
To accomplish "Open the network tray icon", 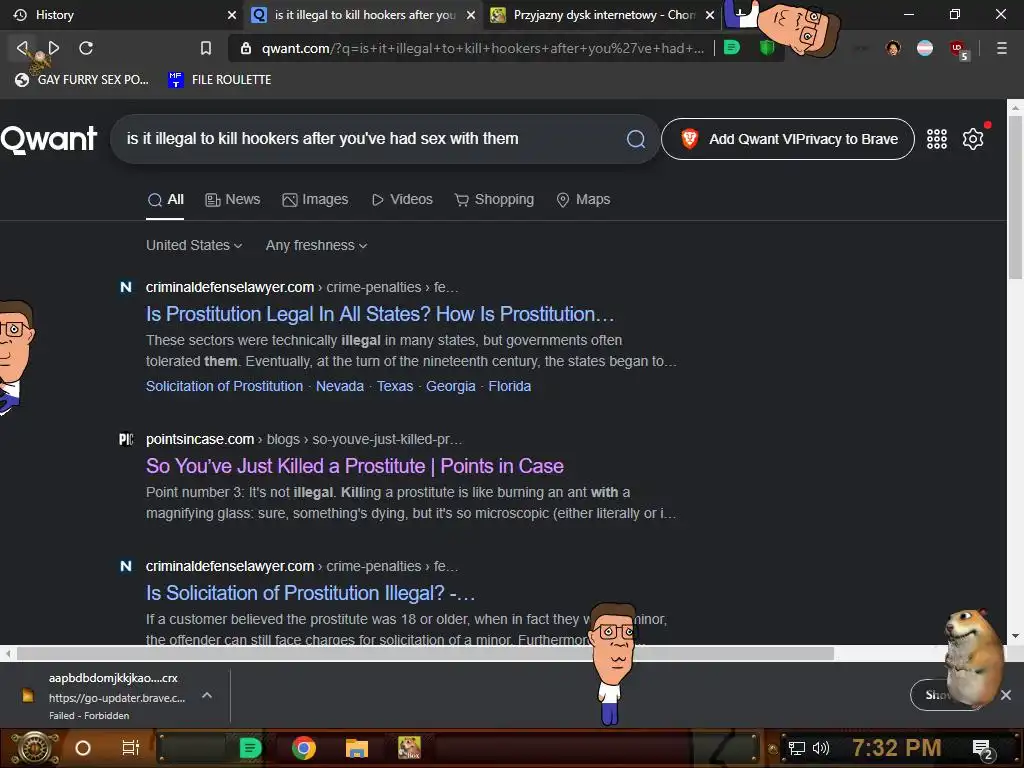I will pyautogui.click(x=797, y=748).
